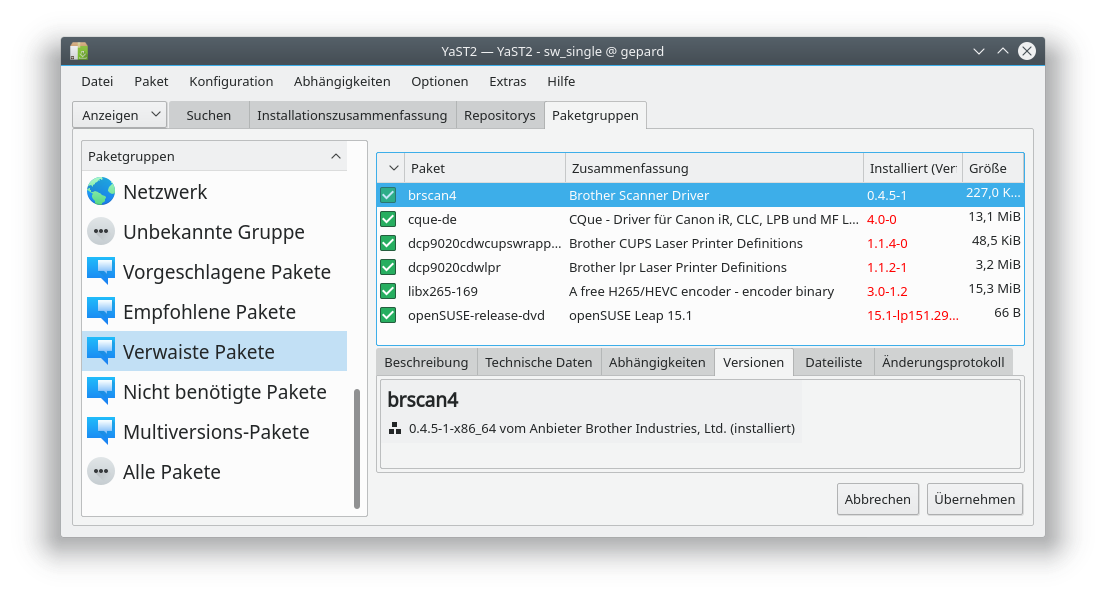This screenshot has height=598, width=1106.
Task: Select the Vorgeschlagene Pakete group
Action: click(214, 271)
